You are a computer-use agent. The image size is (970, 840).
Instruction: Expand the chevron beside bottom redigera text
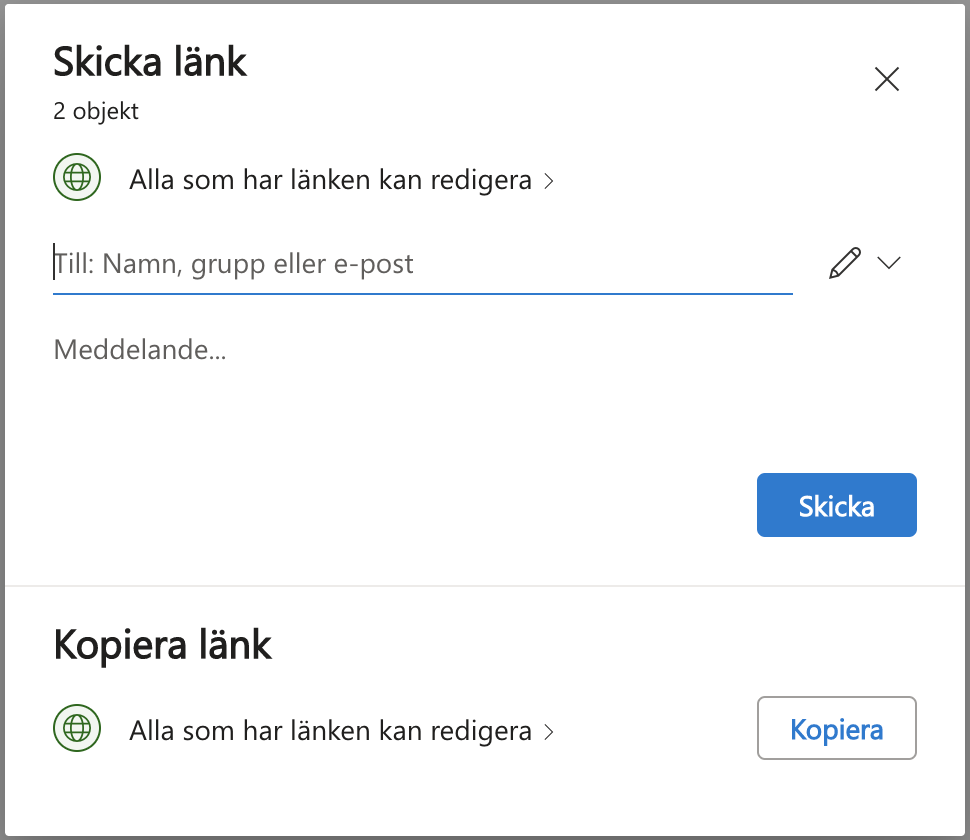(548, 732)
